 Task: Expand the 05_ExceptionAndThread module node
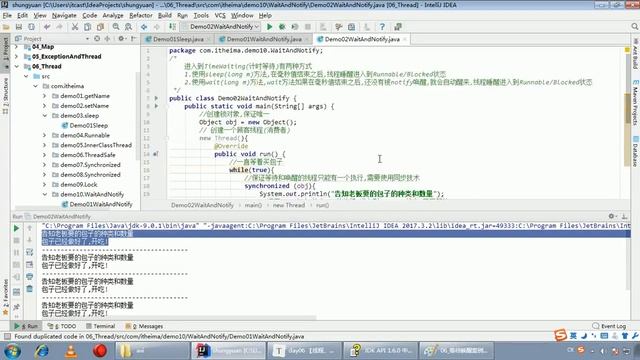point(17,56)
